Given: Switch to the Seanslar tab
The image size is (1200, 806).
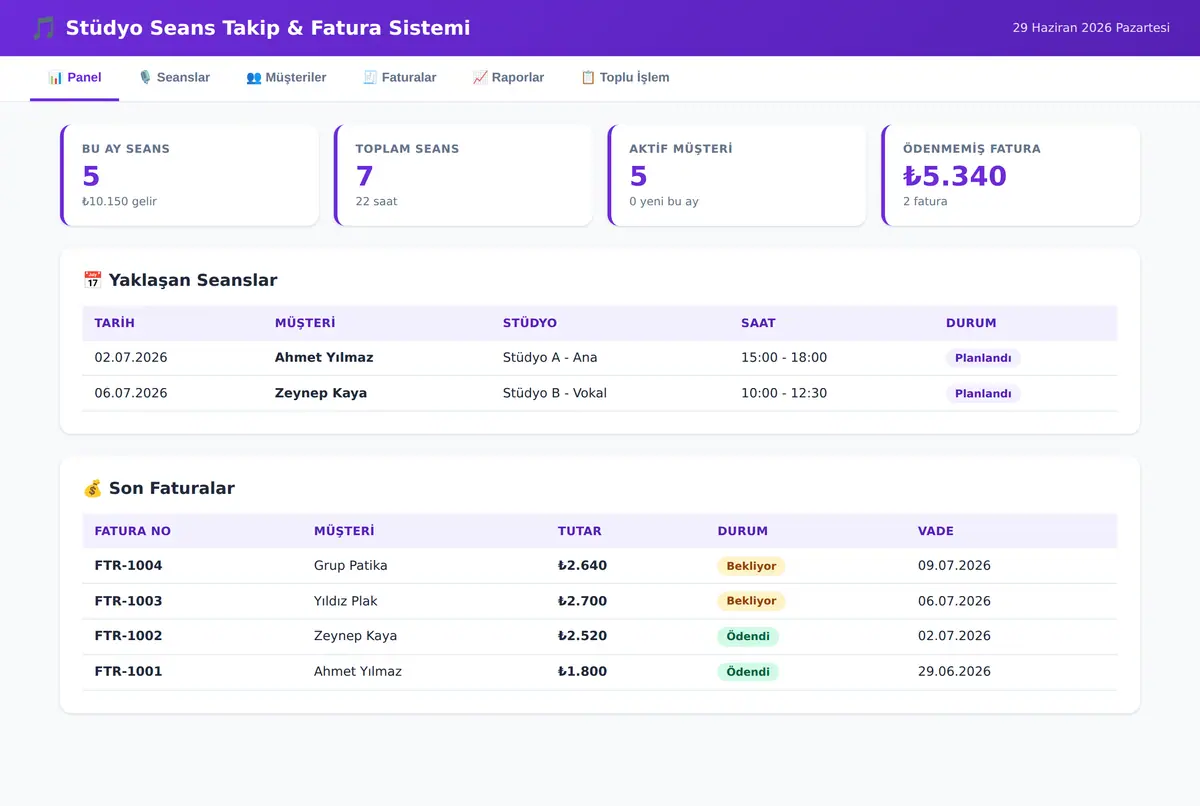Looking at the screenshot, I should (x=173, y=78).
